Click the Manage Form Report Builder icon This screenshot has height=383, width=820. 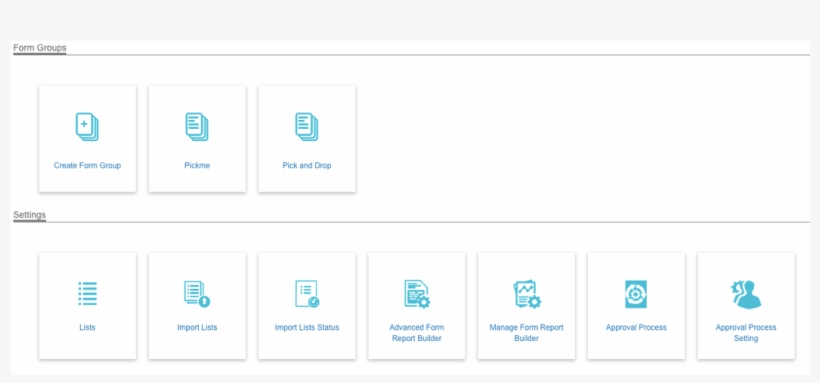click(527, 294)
